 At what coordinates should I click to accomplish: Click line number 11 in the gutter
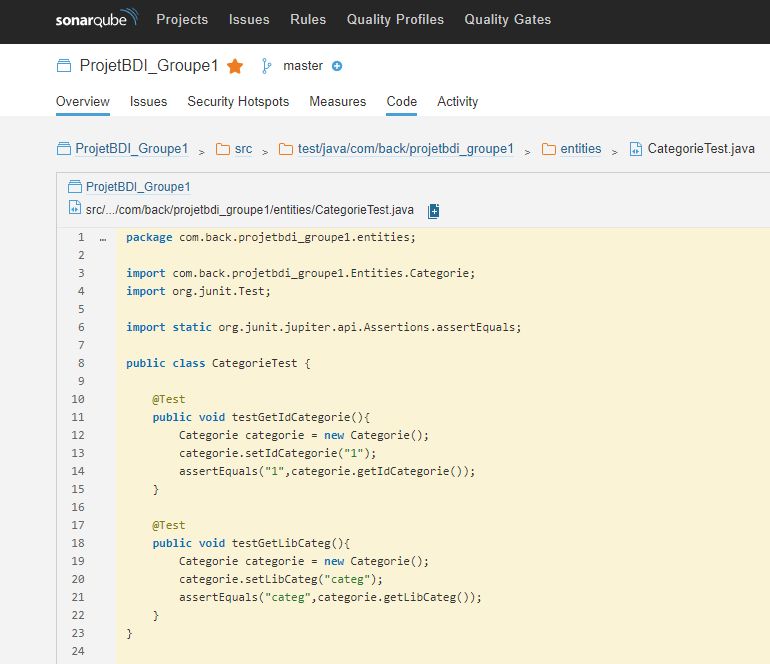click(x=78, y=417)
